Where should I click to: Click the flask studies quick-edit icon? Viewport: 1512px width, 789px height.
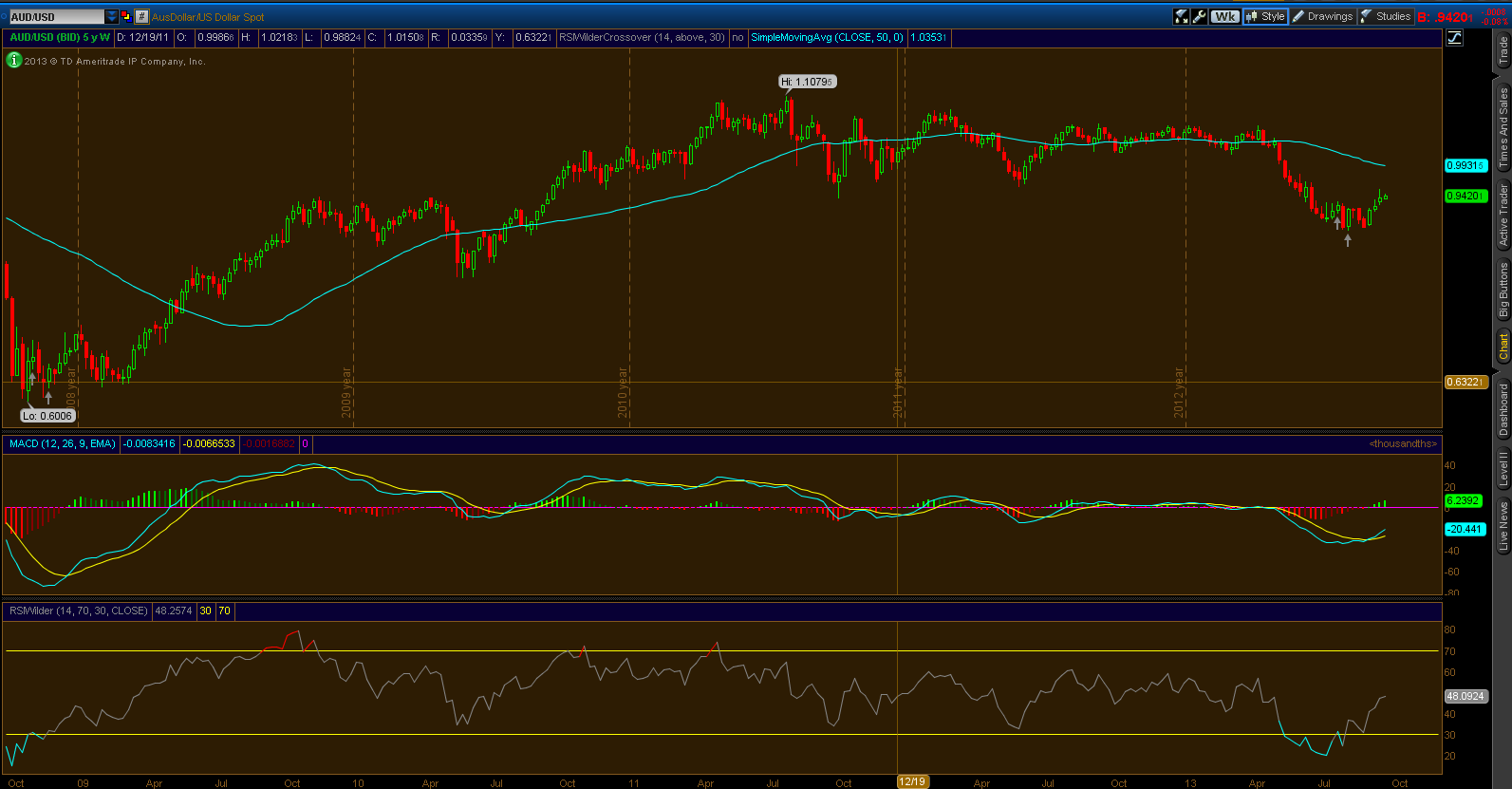coord(1182,16)
